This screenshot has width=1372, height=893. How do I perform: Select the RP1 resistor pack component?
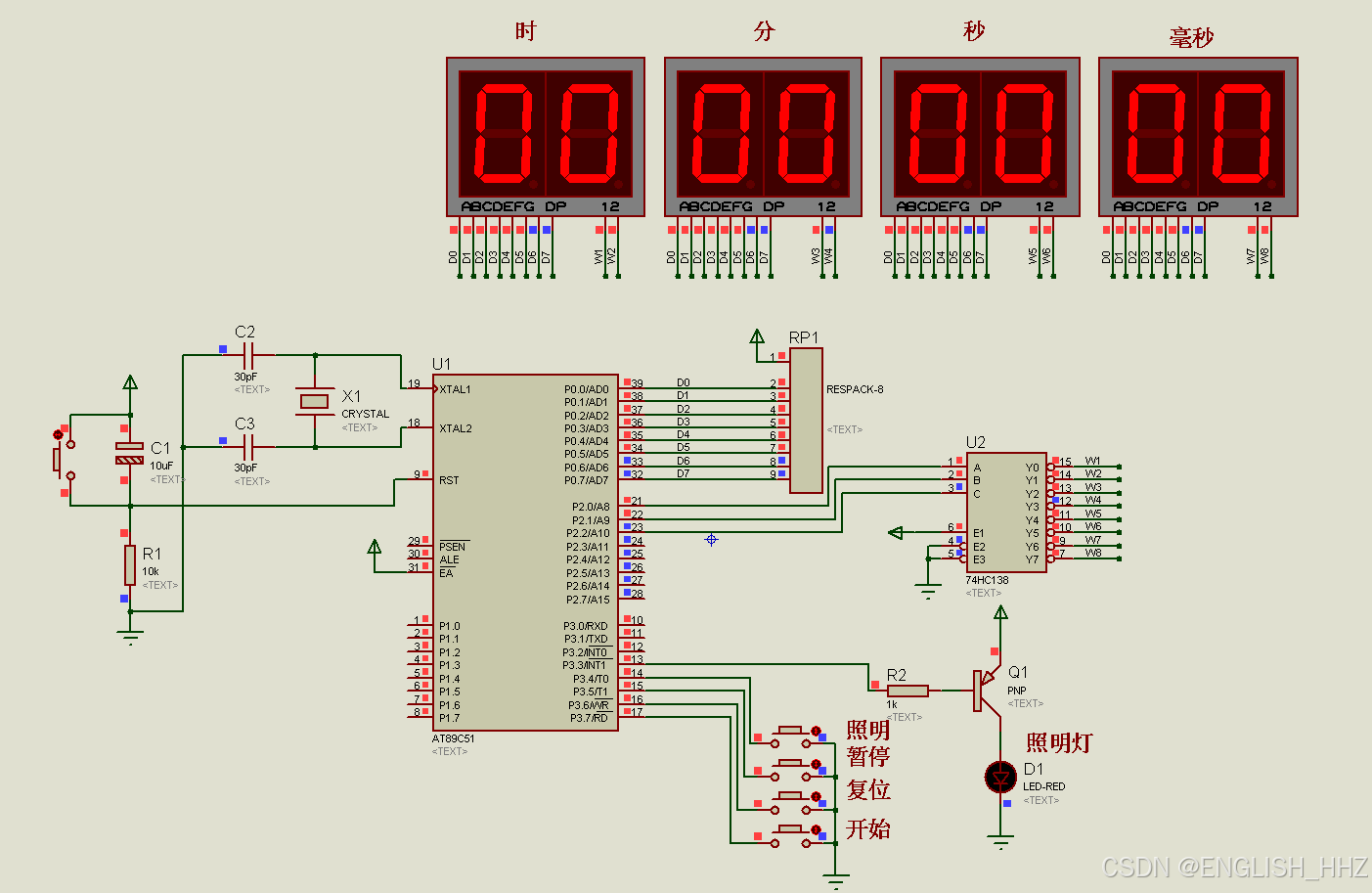point(806,421)
